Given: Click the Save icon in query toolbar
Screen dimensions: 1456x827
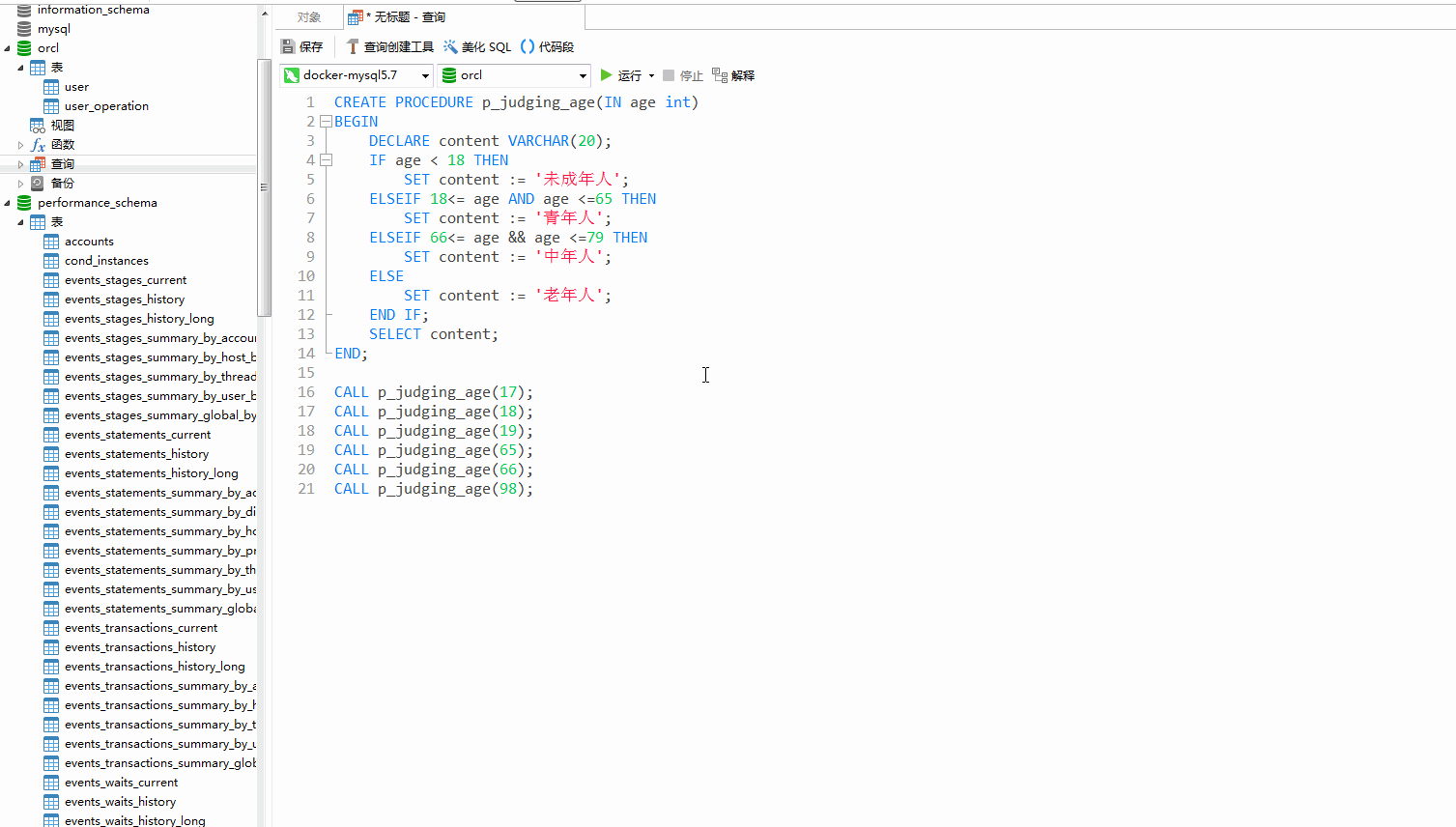Looking at the screenshot, I should 288,46.
